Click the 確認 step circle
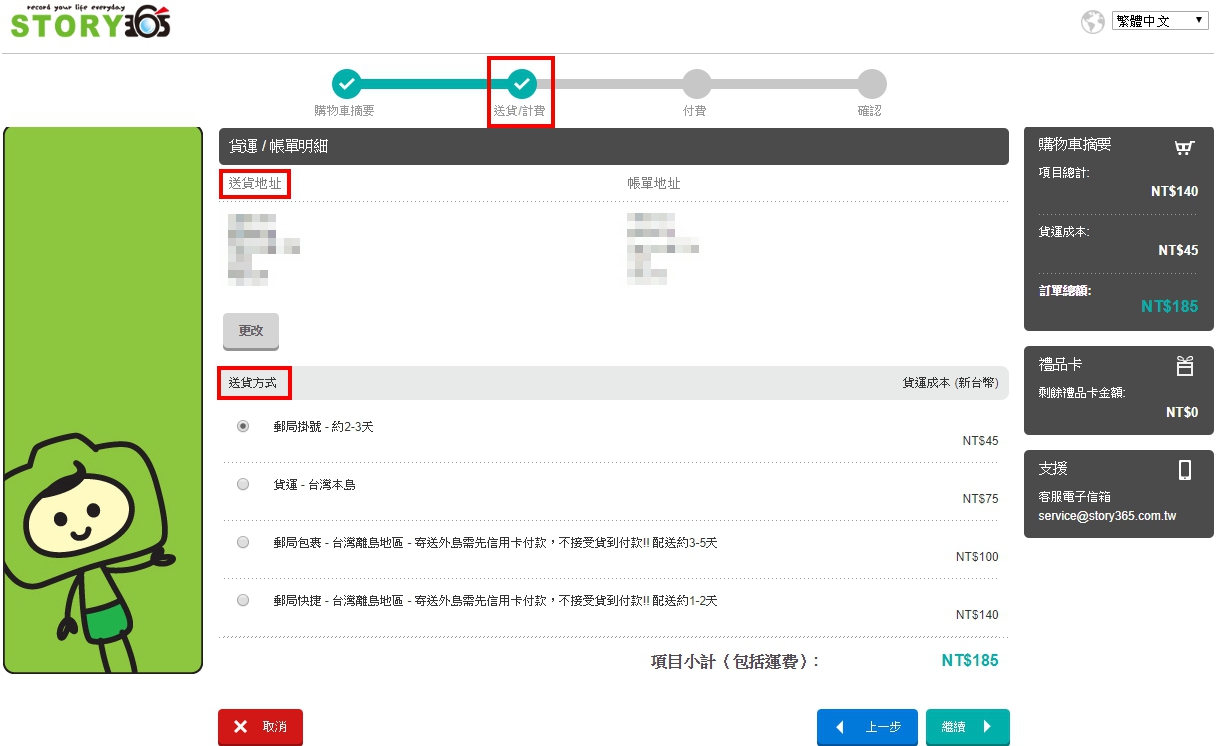Viewport: 1225px width, 746px height. pyautogui.click(x=871, y=84)
